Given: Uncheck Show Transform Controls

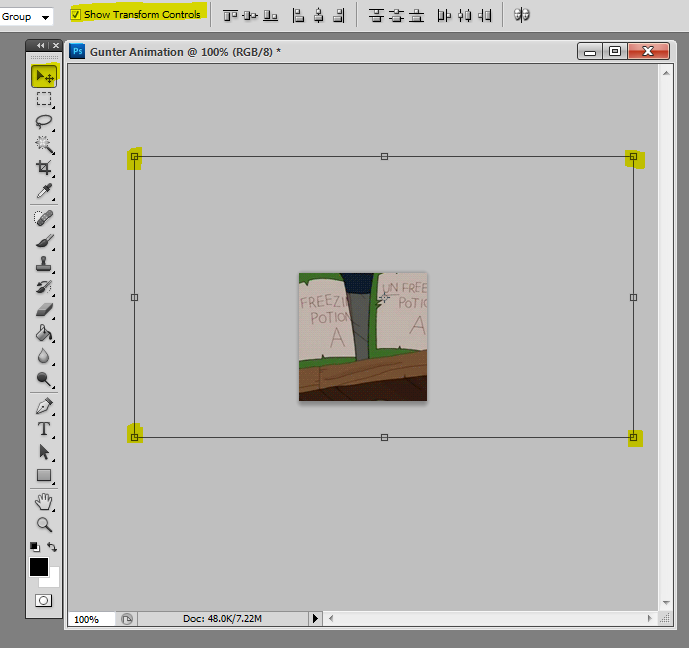Looking at the screenshot, I should (x=76, y=14).
